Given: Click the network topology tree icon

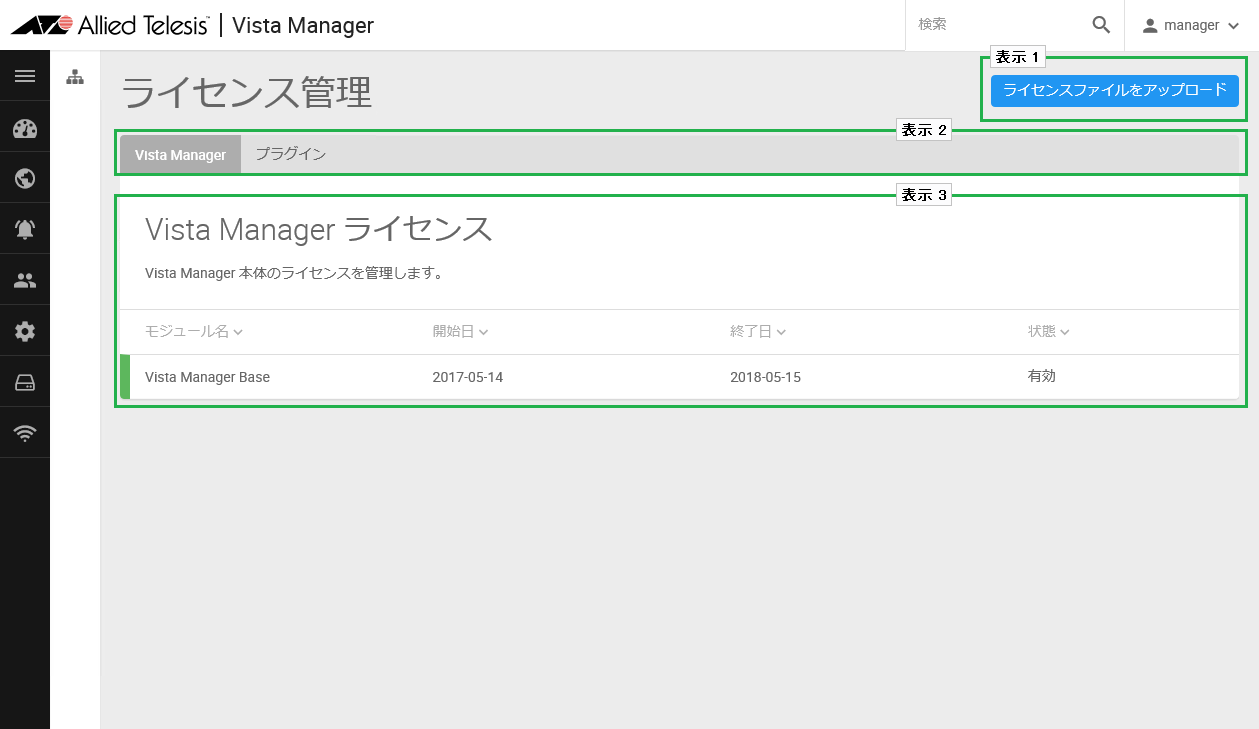Looking at the screenshot, I should (75, 77).
